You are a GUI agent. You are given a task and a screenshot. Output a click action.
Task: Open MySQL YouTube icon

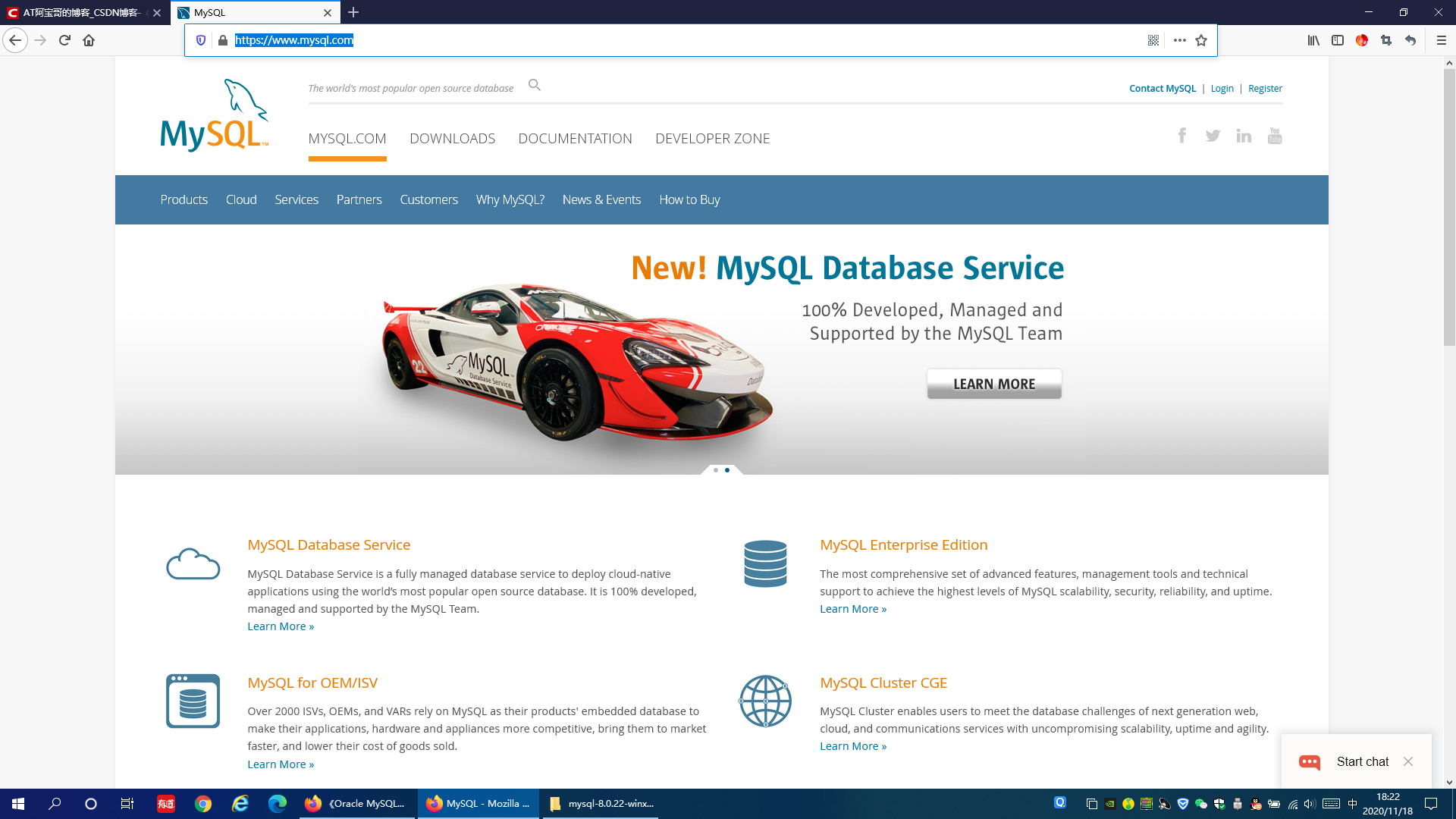click(1275, 136)
